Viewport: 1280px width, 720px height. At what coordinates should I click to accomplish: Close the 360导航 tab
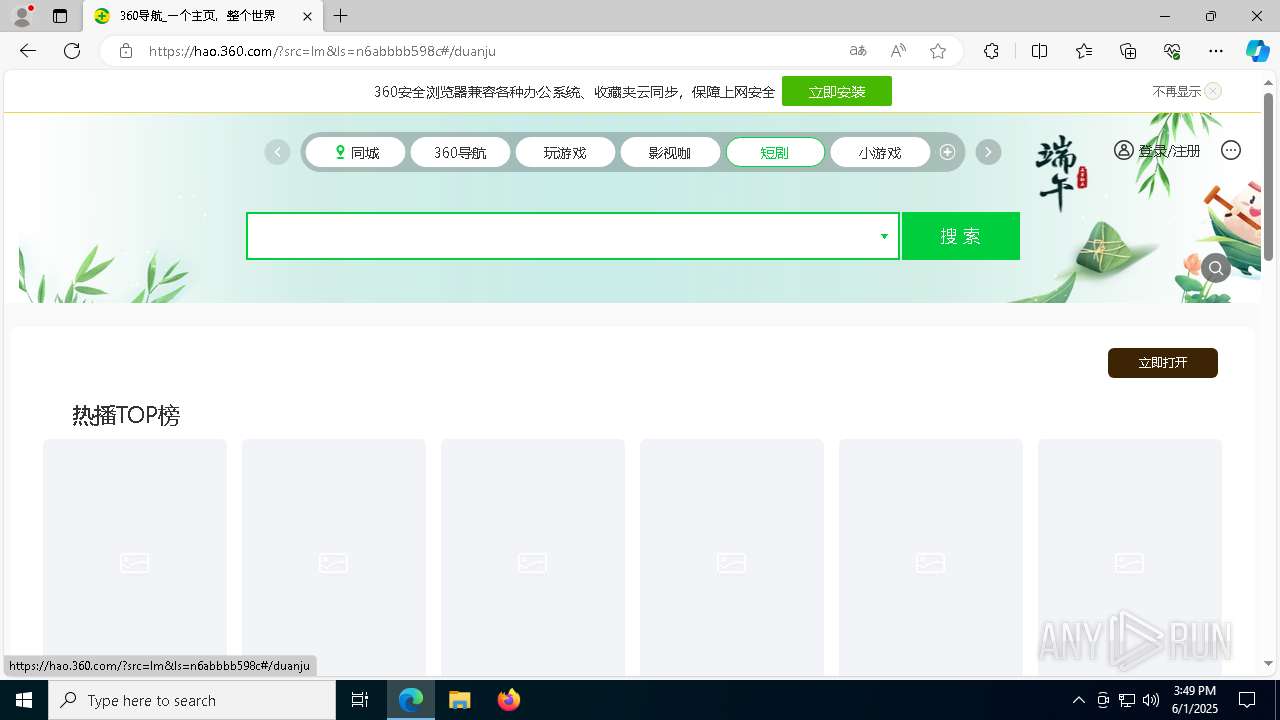308,16
